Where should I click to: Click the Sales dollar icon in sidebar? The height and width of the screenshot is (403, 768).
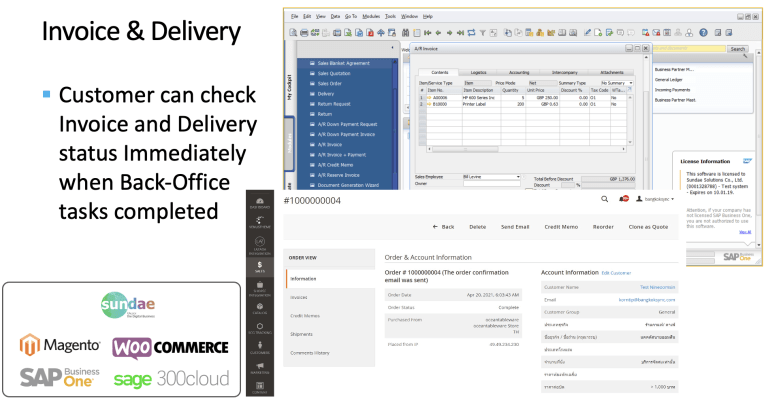click(x=262, y=263)
